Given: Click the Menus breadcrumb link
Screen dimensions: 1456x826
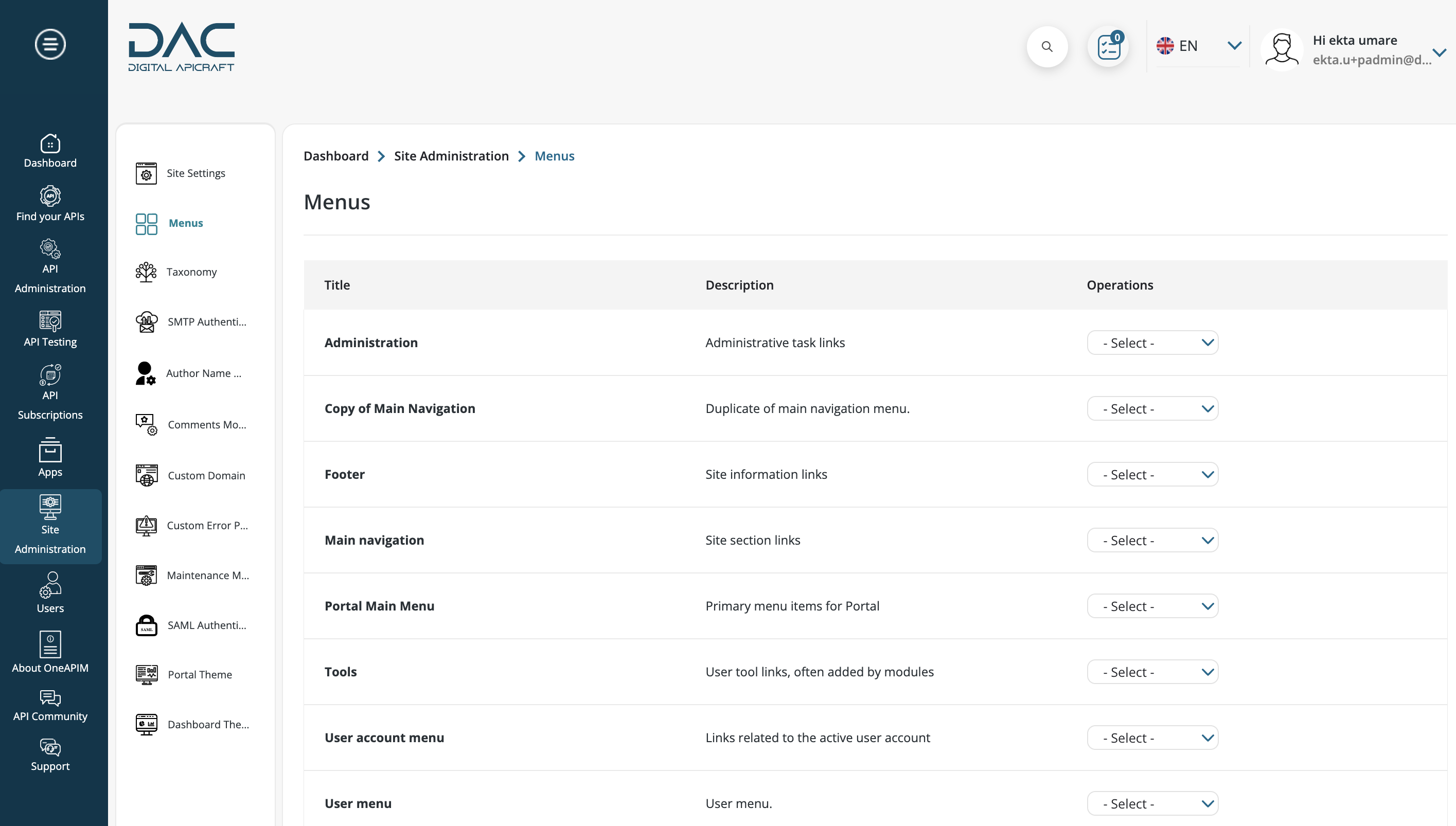Looking at the screenshot, I should coord(555,155).
